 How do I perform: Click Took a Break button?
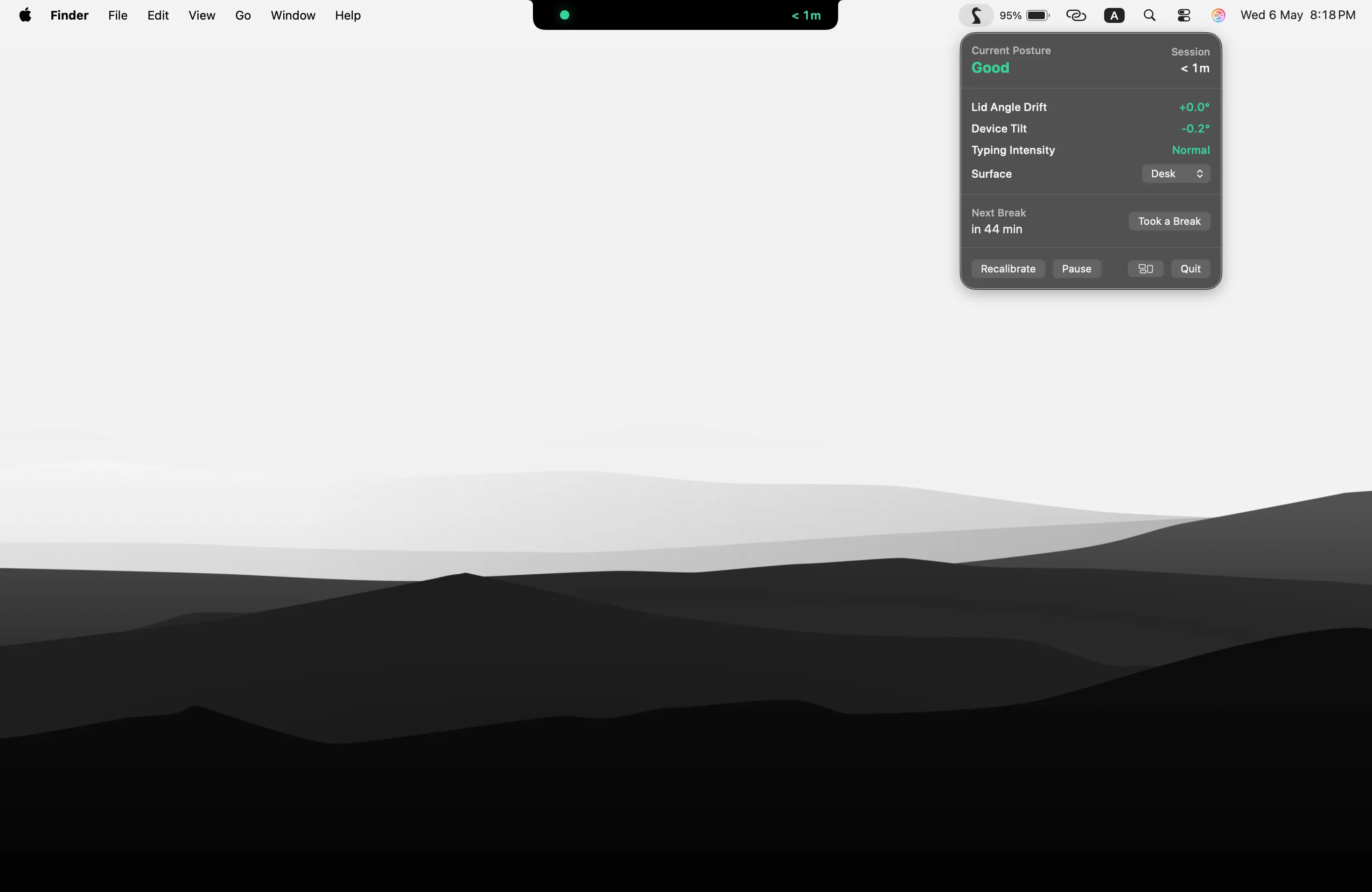(1169, 221)
